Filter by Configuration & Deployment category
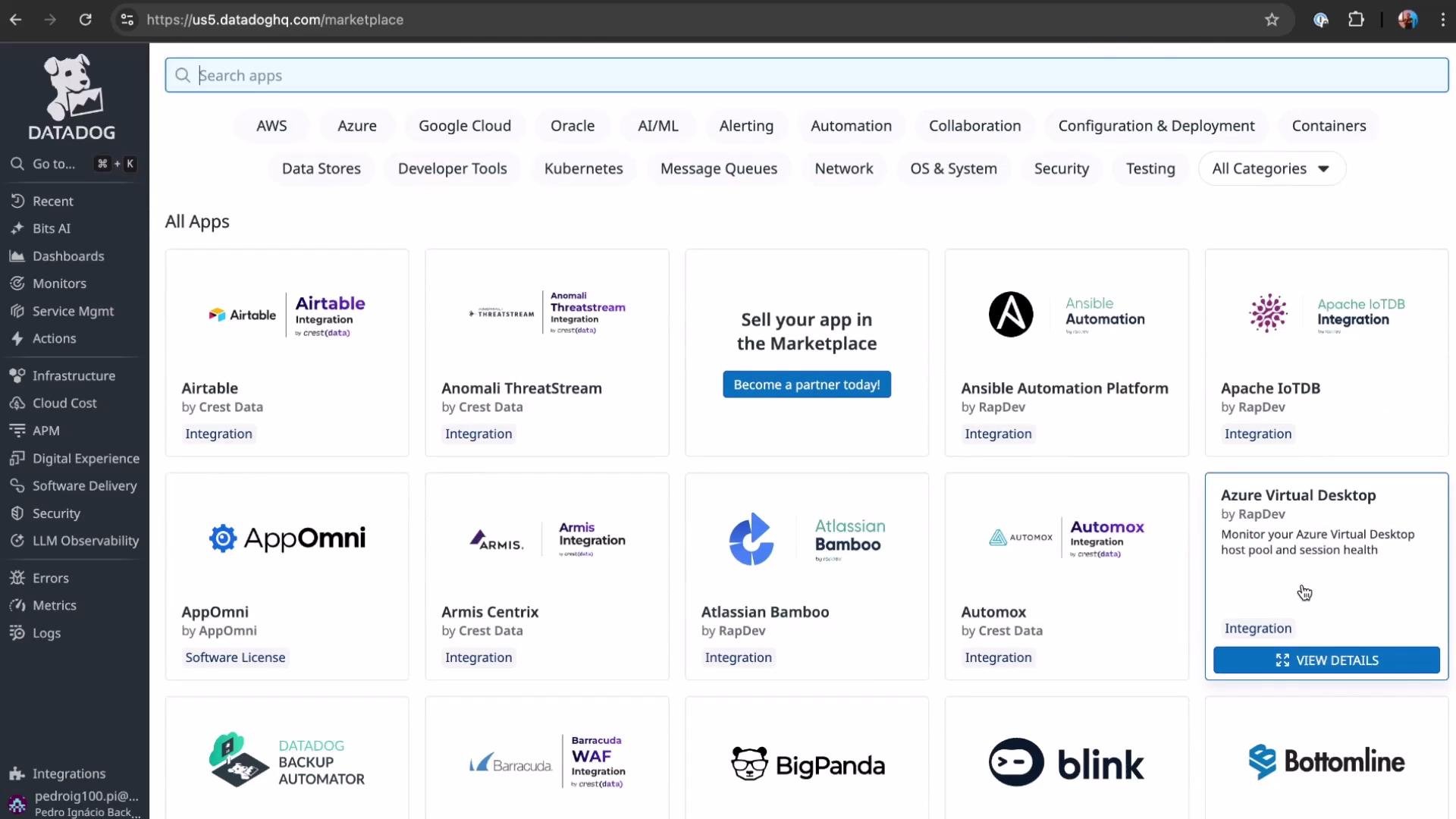 point(1156,126)
